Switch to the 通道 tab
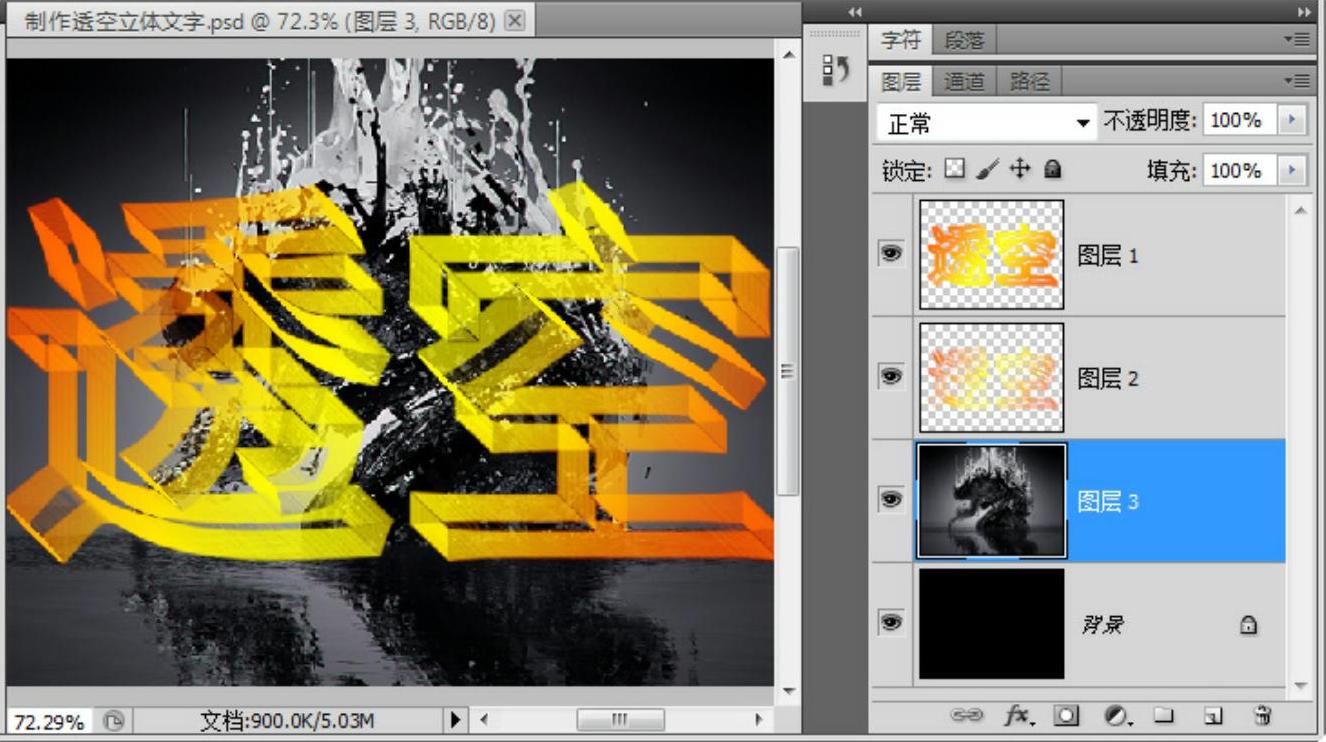This screenshot has width=1326, height=742. coord(964,82)
